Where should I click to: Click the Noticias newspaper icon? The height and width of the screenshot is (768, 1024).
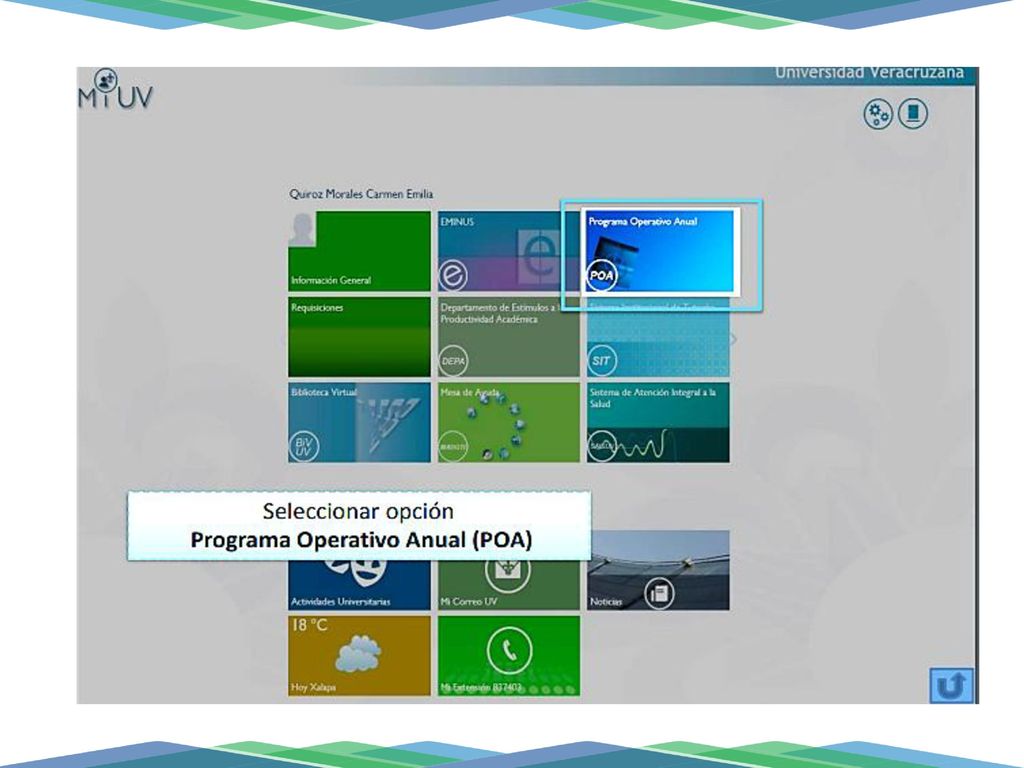click(x=660, y=593)
